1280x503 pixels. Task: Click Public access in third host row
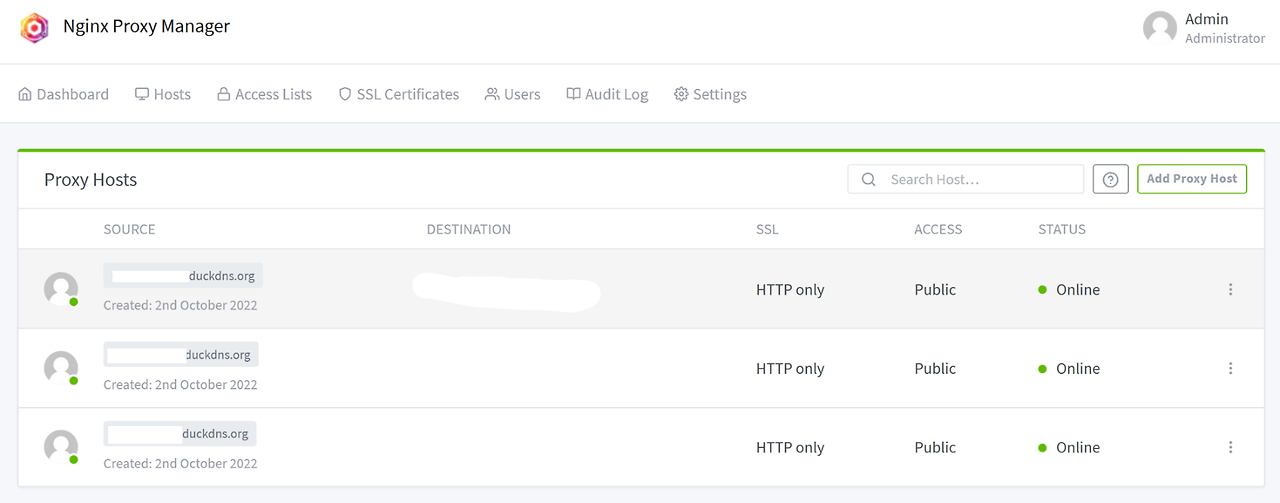[x=935, y=447]
